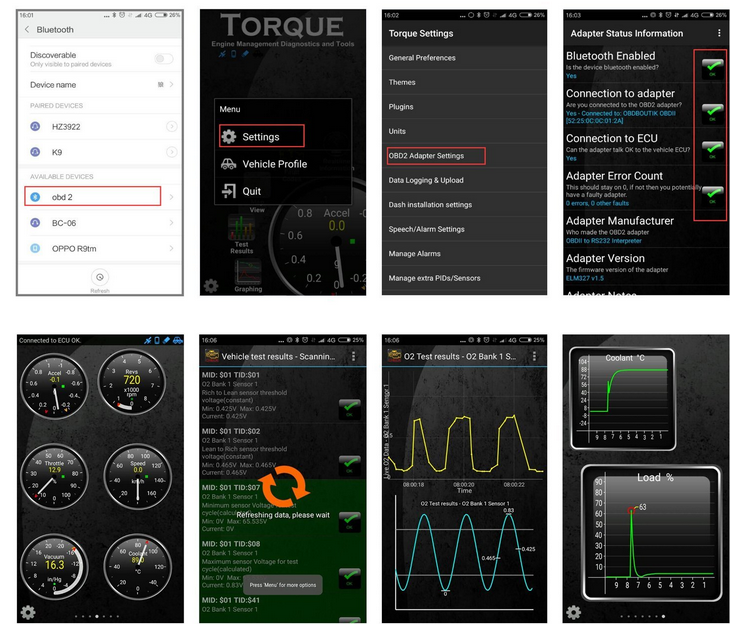Open Data Logging & Upload entry

tap(464, 180)
